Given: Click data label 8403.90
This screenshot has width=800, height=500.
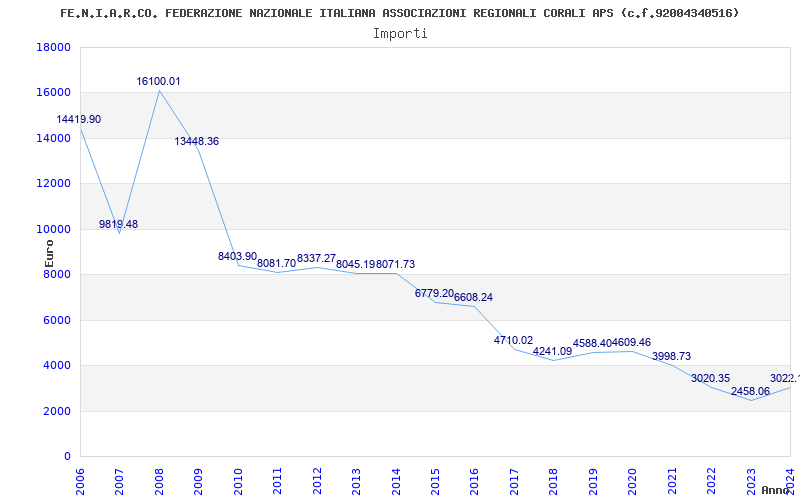Looking at the screenshot, I should 237,257.
